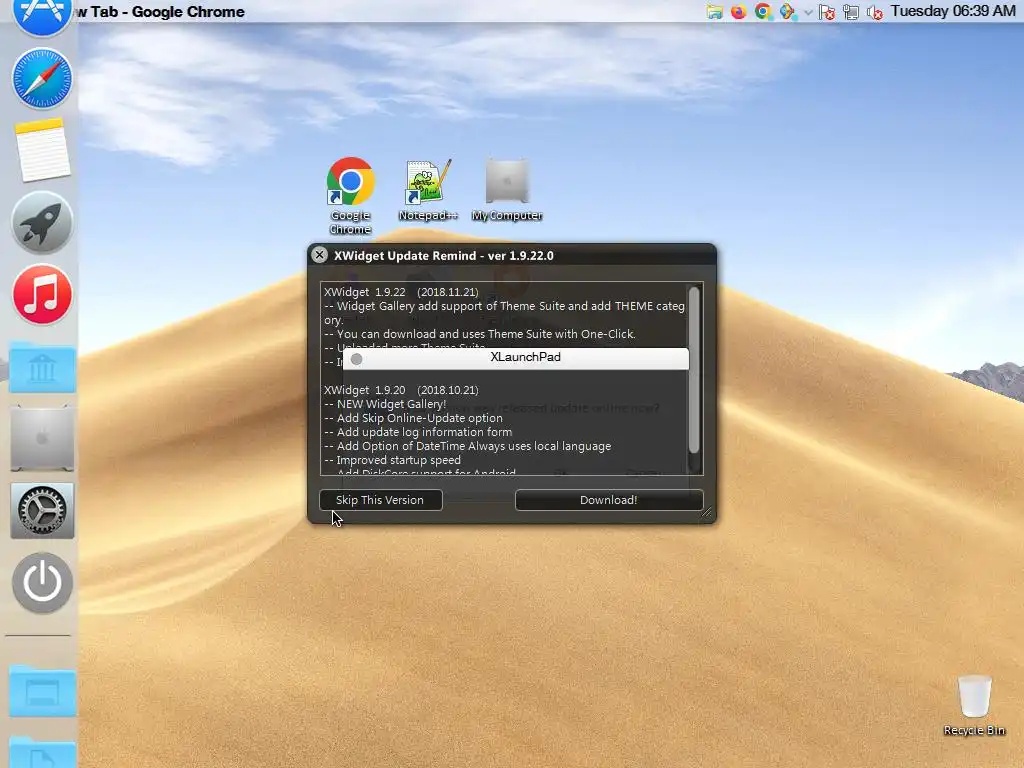Click the Download! button
This screenshot has width=1024, height=768.
pyautogui.click(x=609, y=500)
